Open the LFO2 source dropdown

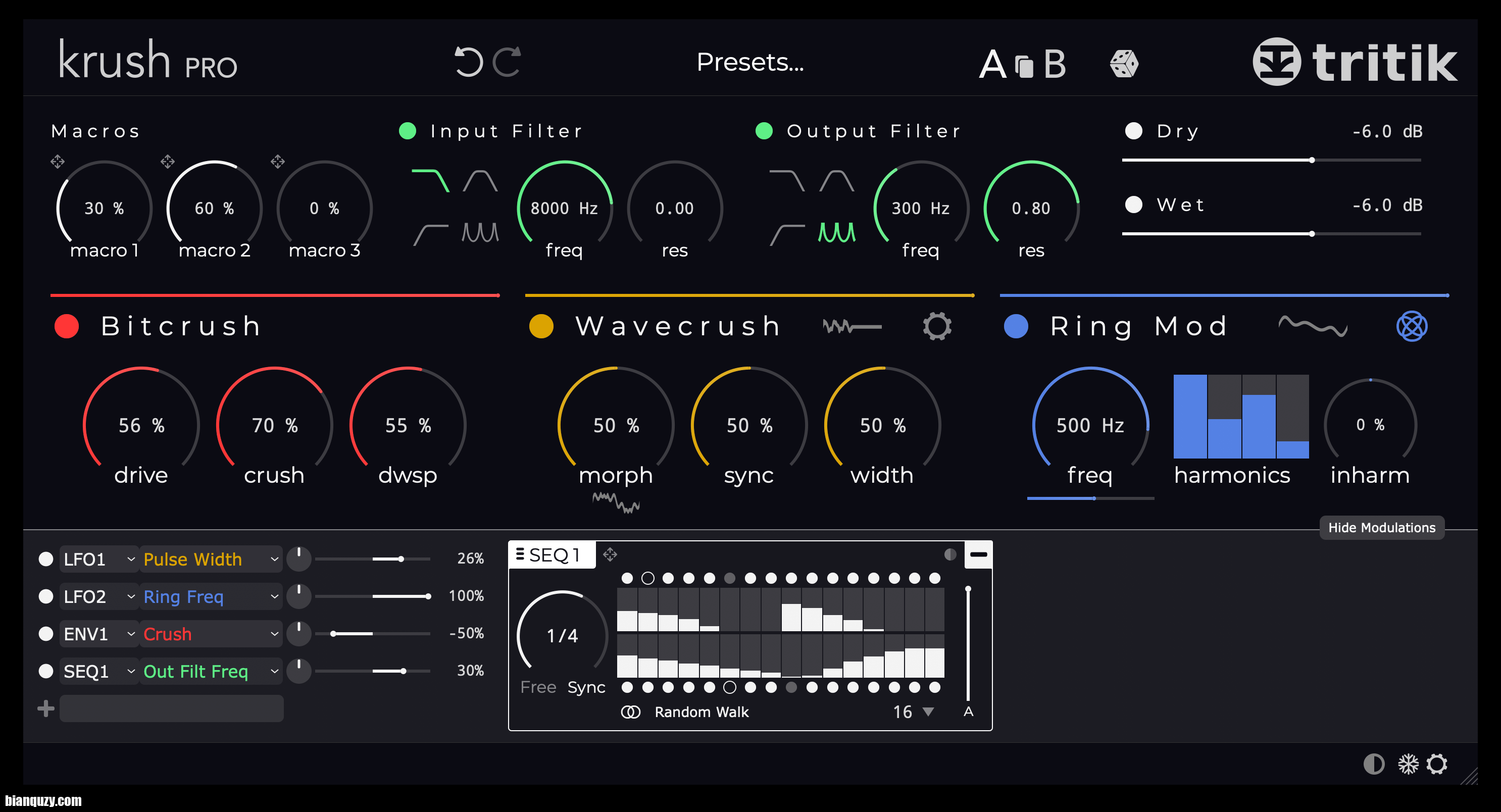coord(99,596)
